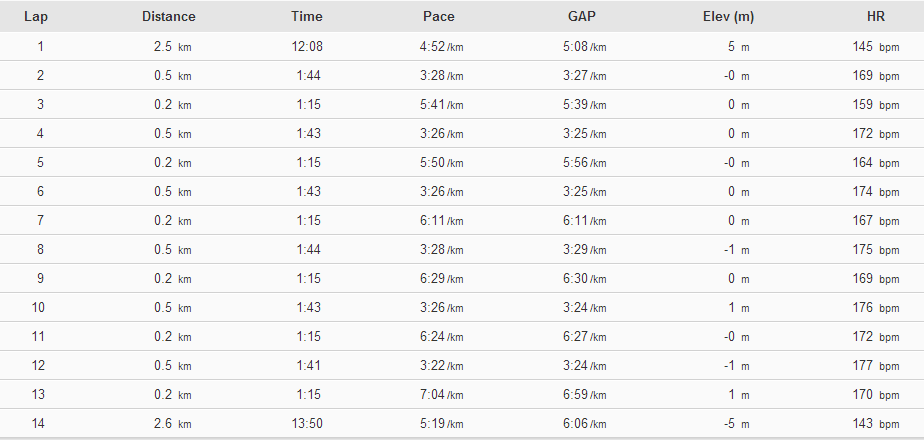This screenshot has width=924, height=440.
Task: Select lap 14 row number
Action: [x=38, y=424]
